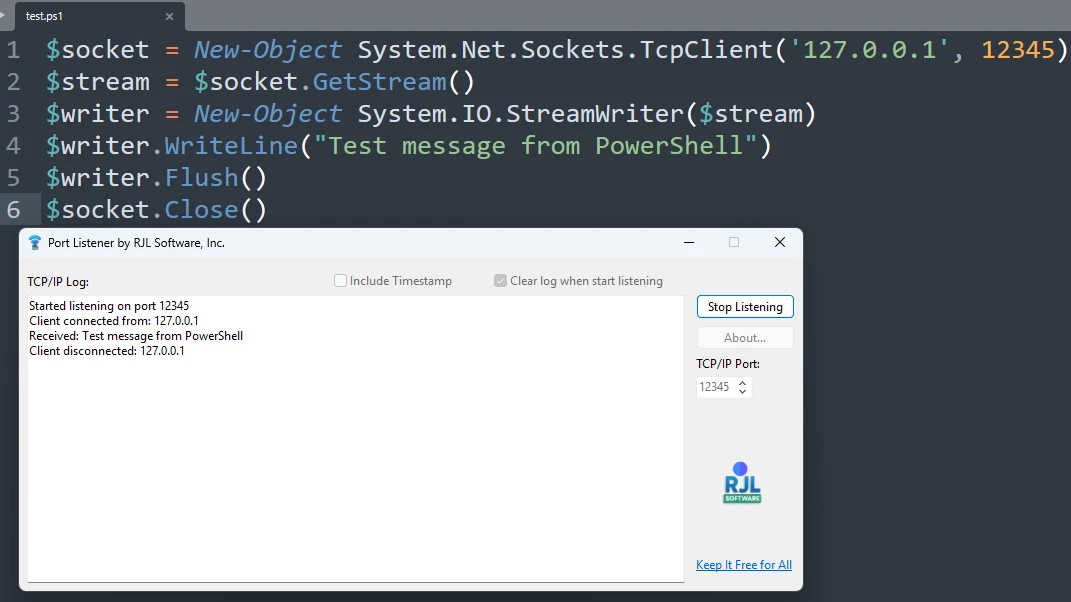Uncheck Clear log when start listening
1071x602 pixels.
click(x=500, y=281)
